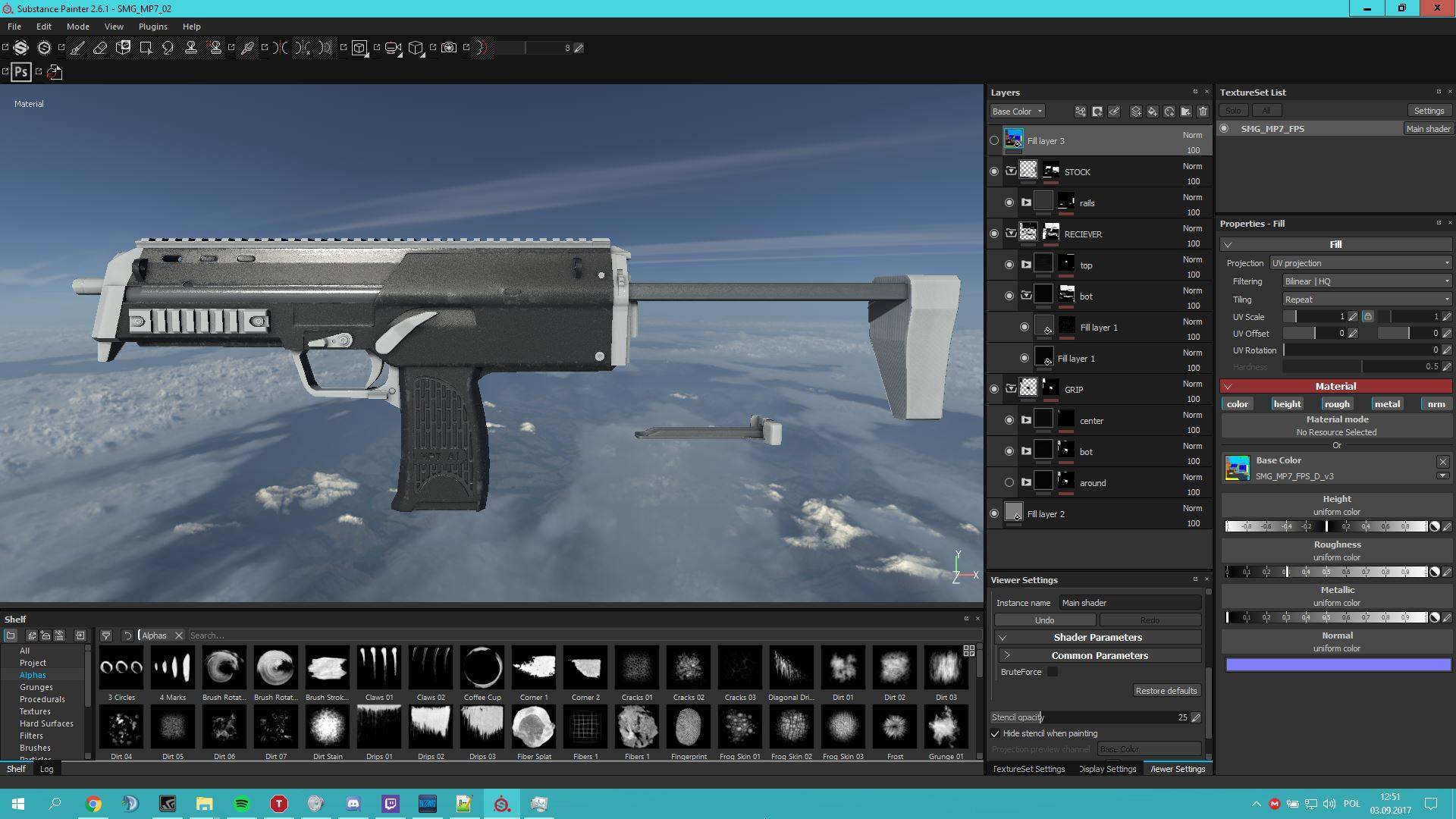The height and width of the screenshot is (819, 1456).
Task: Toggle visibility of the rails layer
Action: [1009, 202]
